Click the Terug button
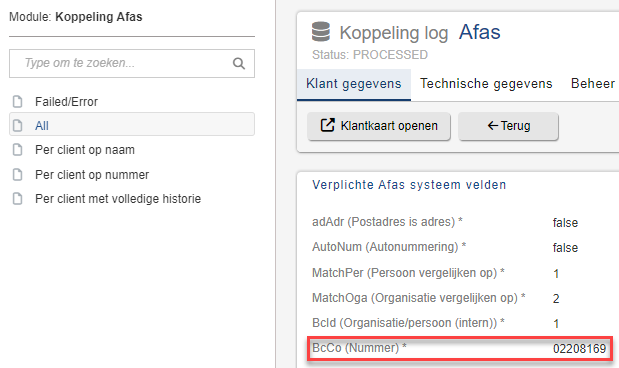 coord(508,126)
